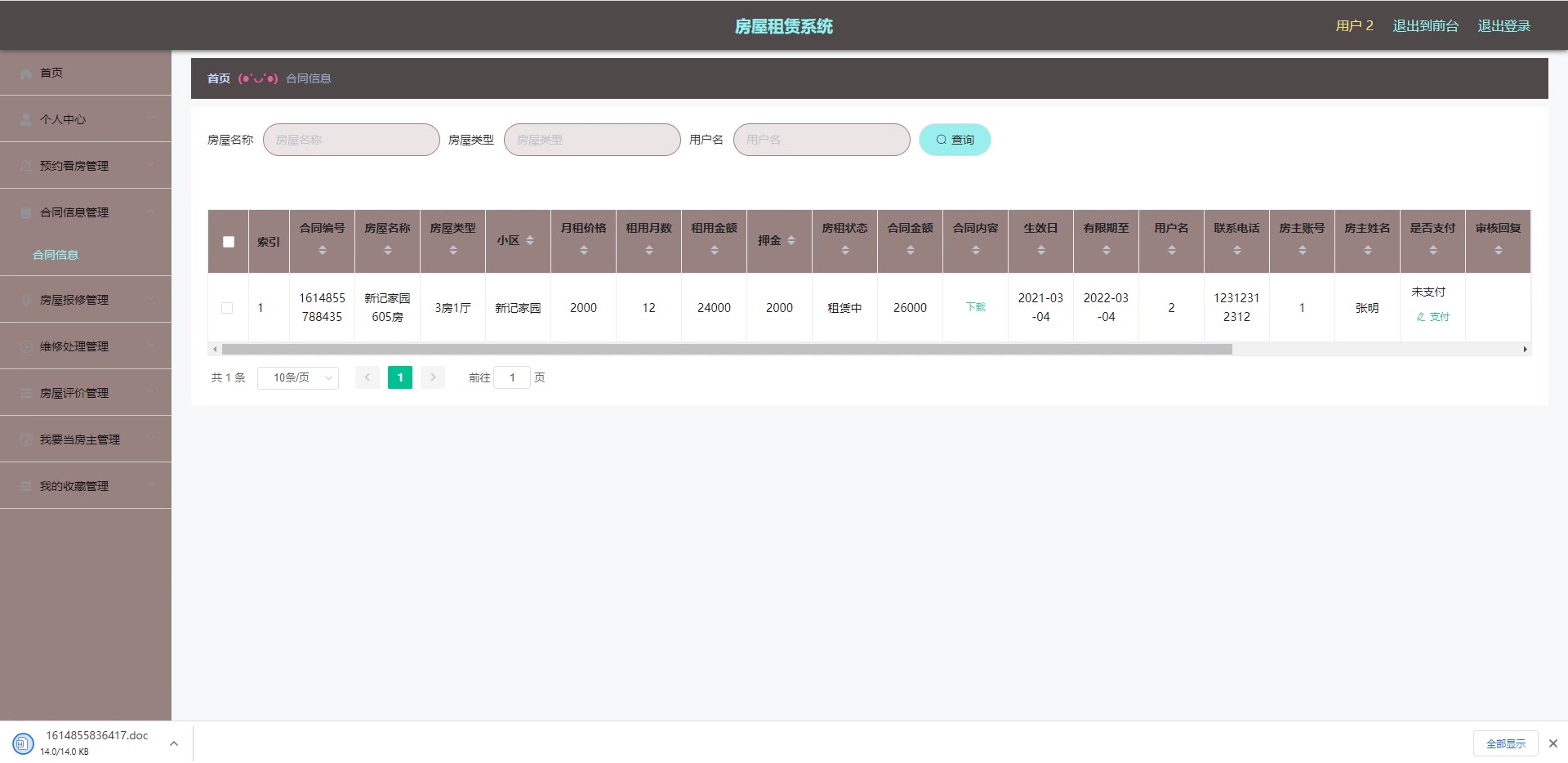Click the sort arrows next to 小区 header
Viewport: 1568px width, 763px height.
[x=530, y=240]
